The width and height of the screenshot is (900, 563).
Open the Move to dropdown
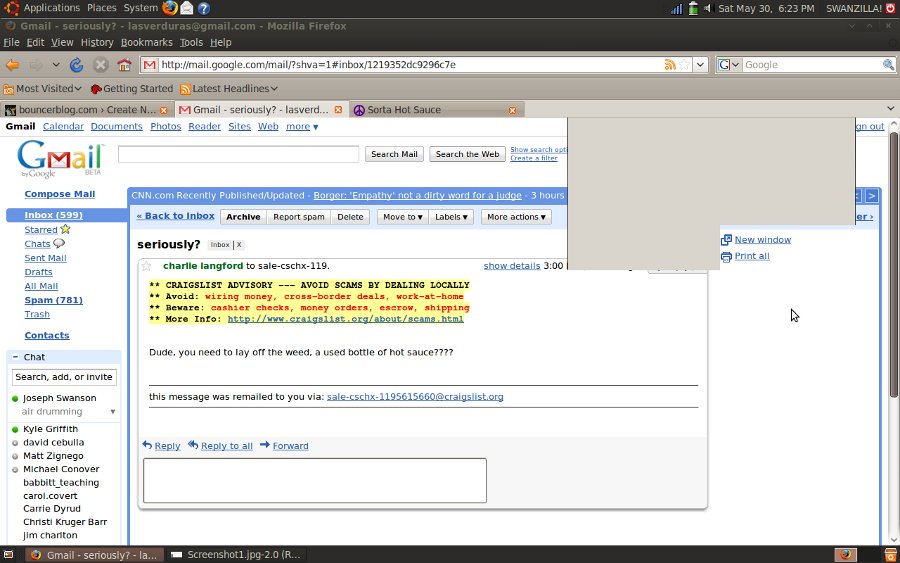tap(402, 217)
